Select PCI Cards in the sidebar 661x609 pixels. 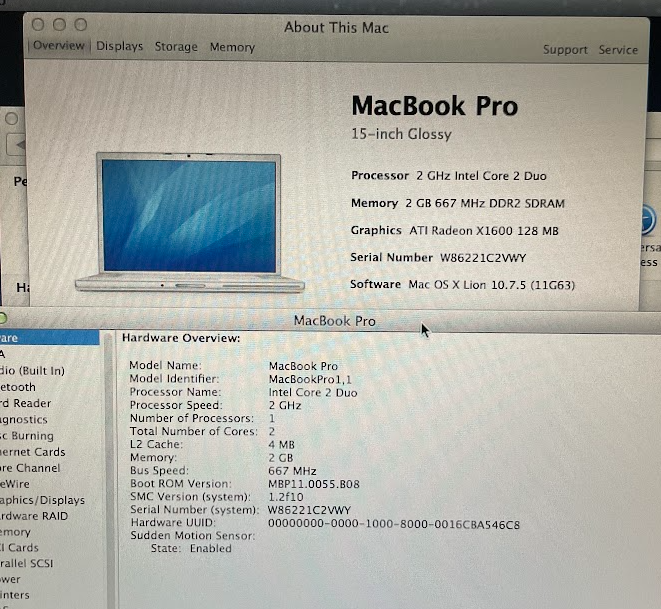(x=19, y=547)
